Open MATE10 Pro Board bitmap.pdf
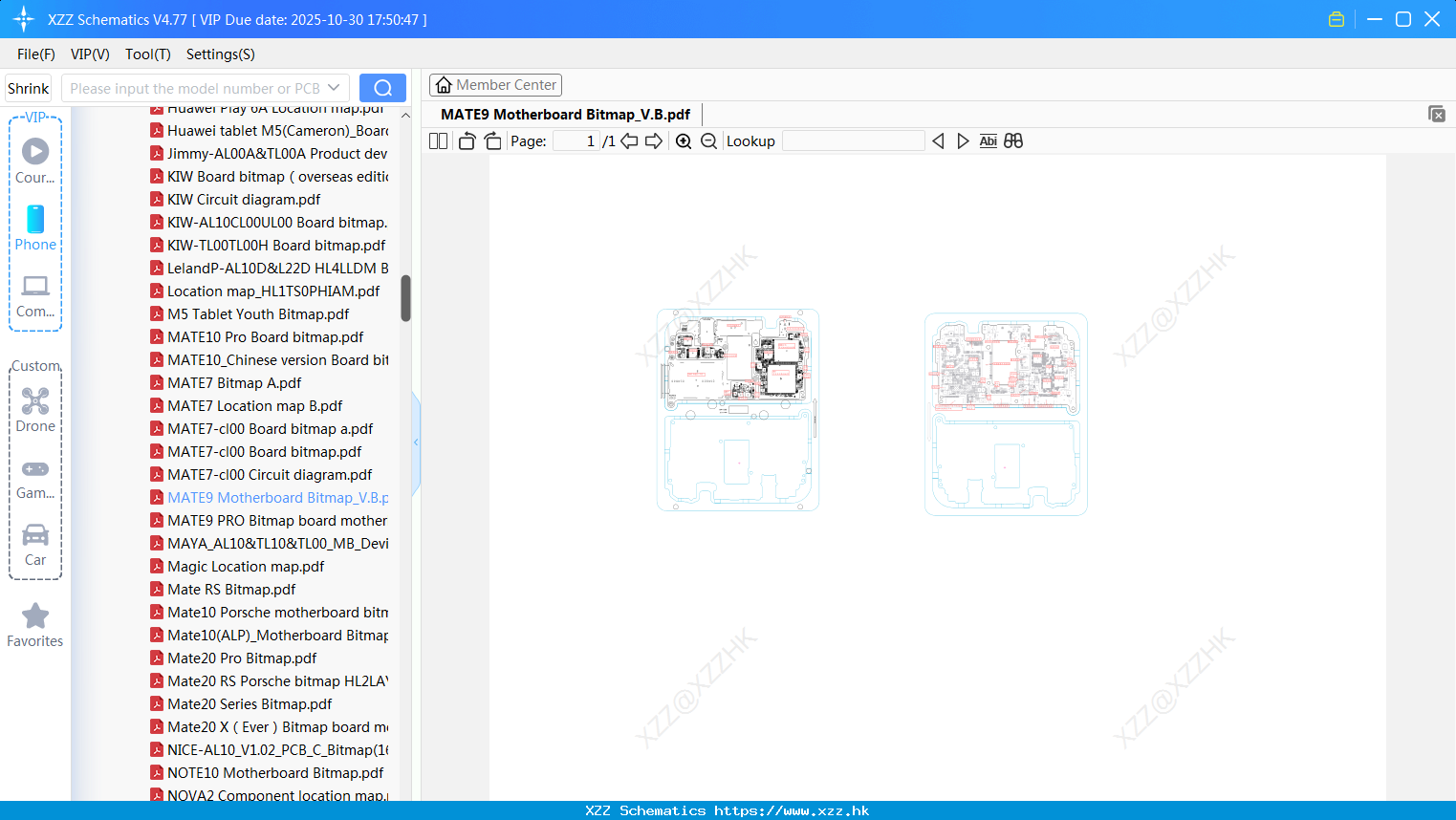 [x=265, y=337]
